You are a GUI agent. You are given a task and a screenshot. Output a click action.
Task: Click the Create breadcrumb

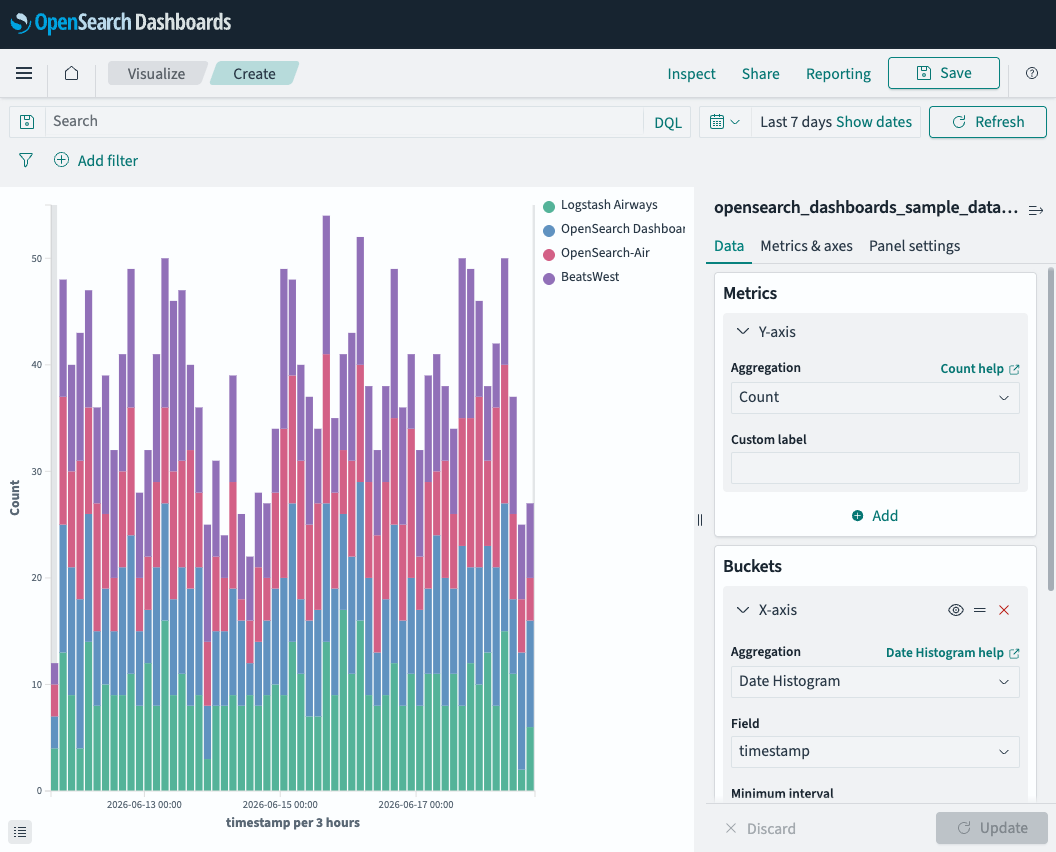[x=254, y=73]
